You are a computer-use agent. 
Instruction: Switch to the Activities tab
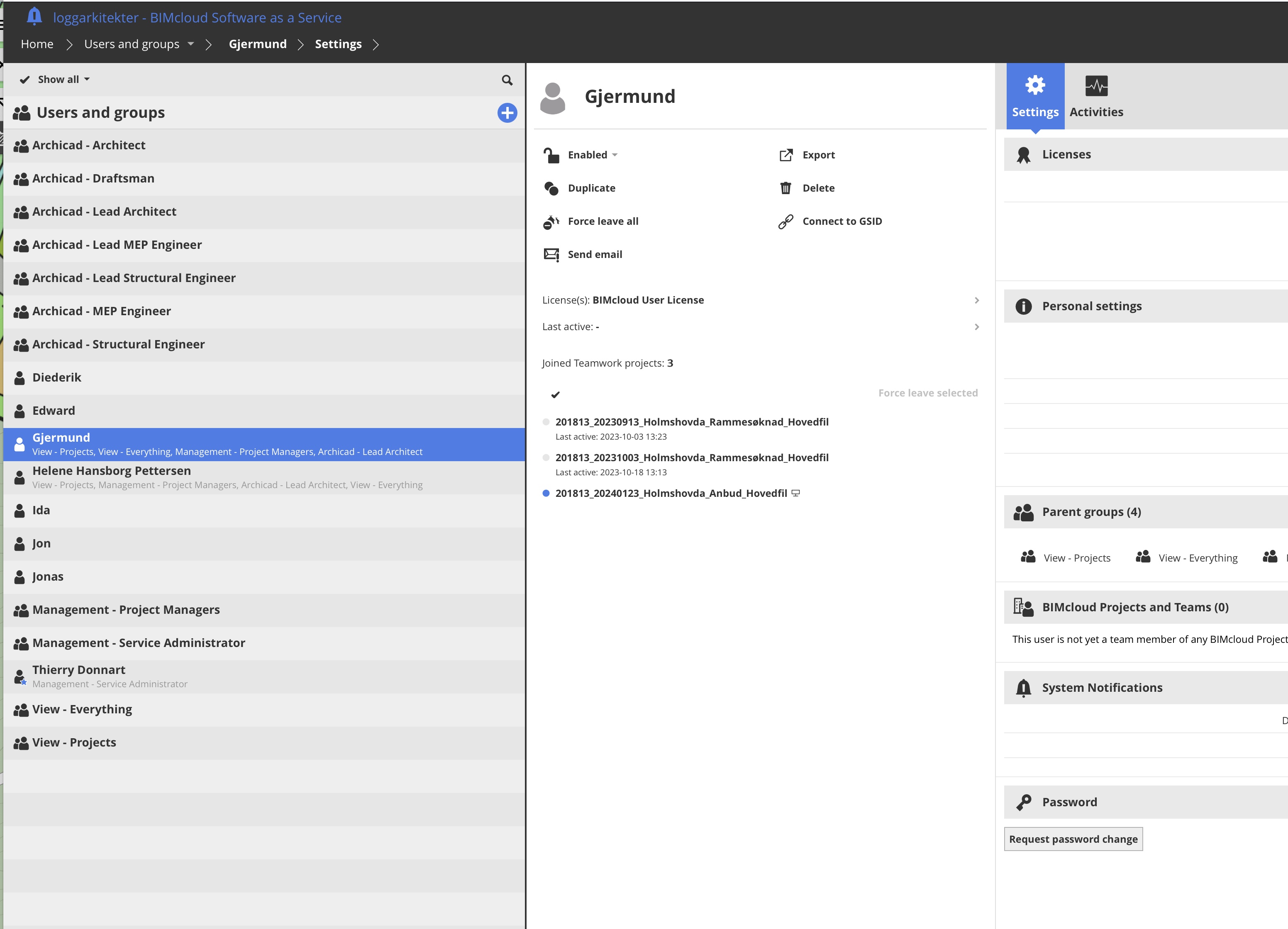point(1095,97)
